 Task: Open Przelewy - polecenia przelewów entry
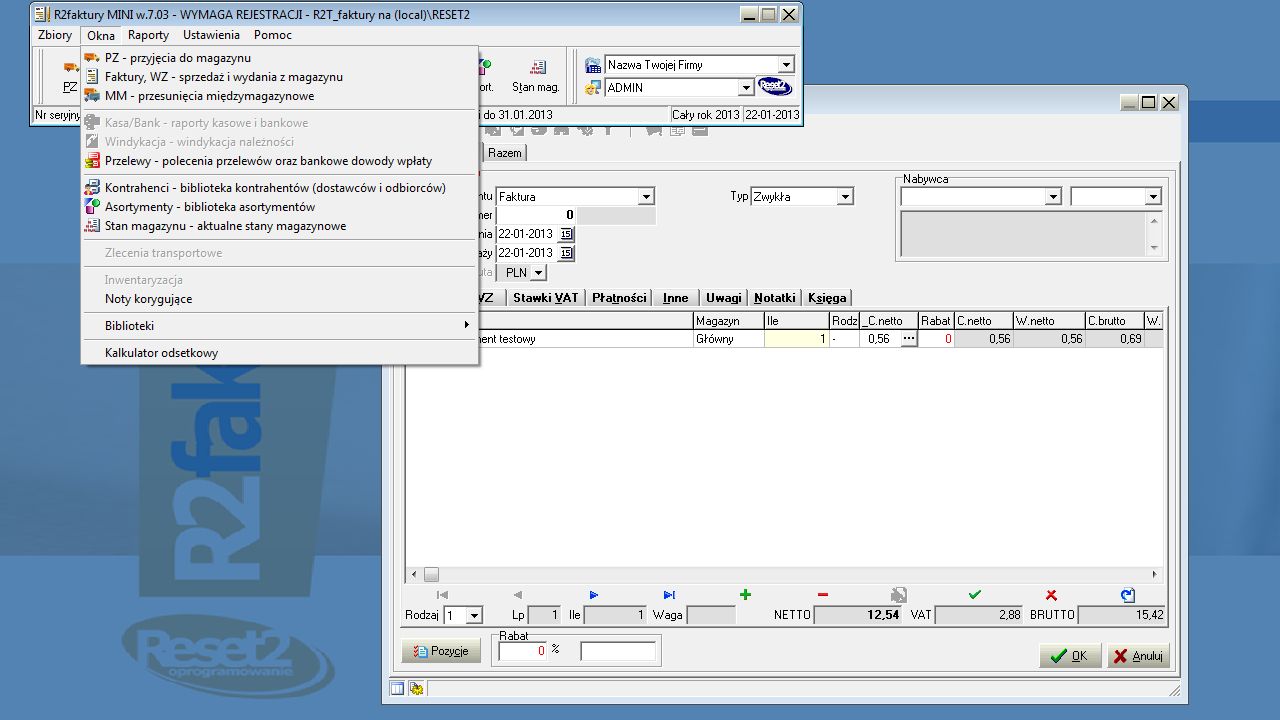click(279, 161)
